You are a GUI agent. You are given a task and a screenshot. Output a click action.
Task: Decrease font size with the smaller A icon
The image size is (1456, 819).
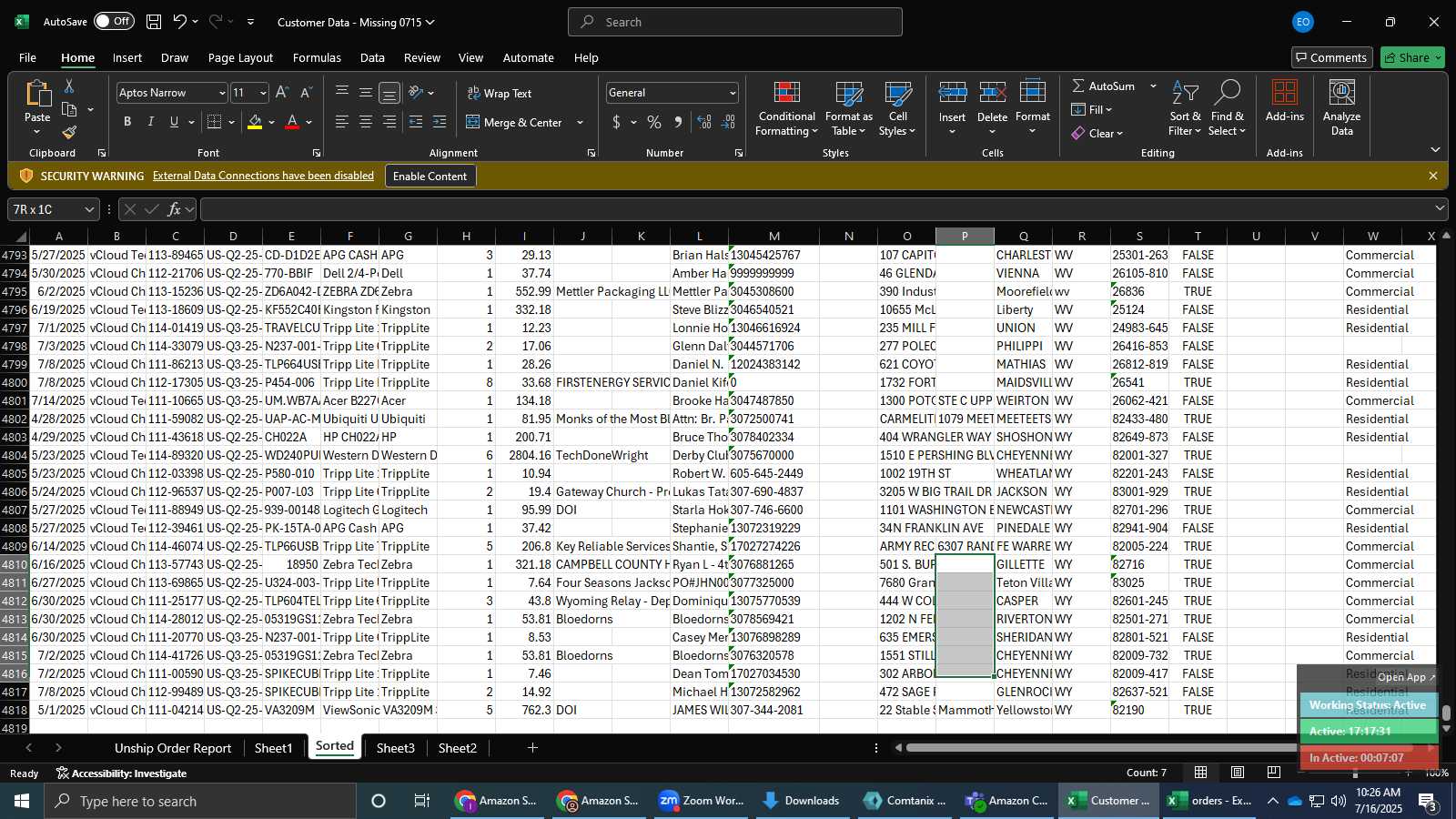(306, 93)
